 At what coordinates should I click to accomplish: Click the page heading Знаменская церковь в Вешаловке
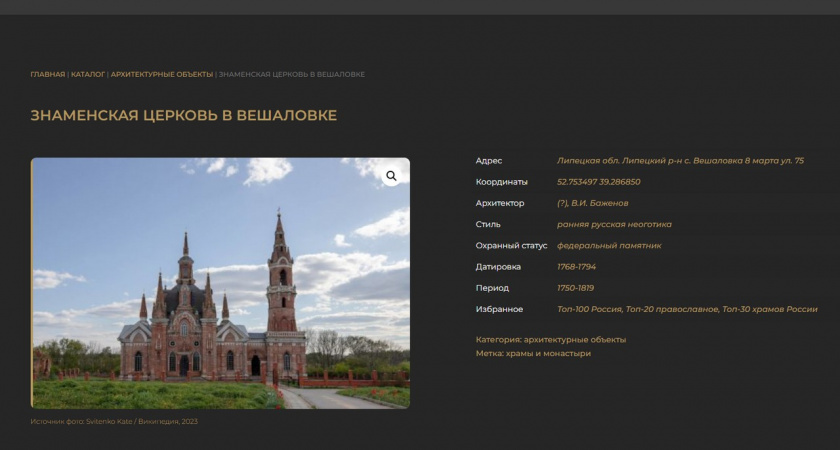click(184, 116)
